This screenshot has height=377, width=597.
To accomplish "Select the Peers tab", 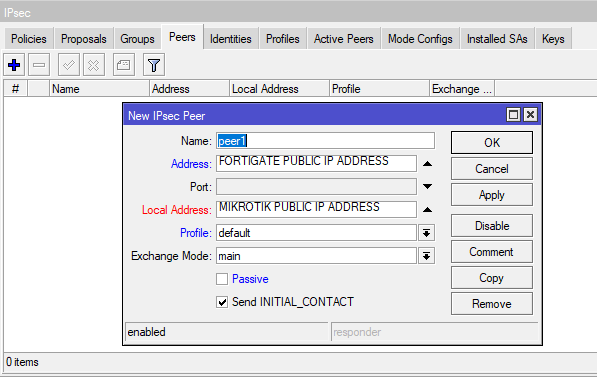I will coord(182,37).
